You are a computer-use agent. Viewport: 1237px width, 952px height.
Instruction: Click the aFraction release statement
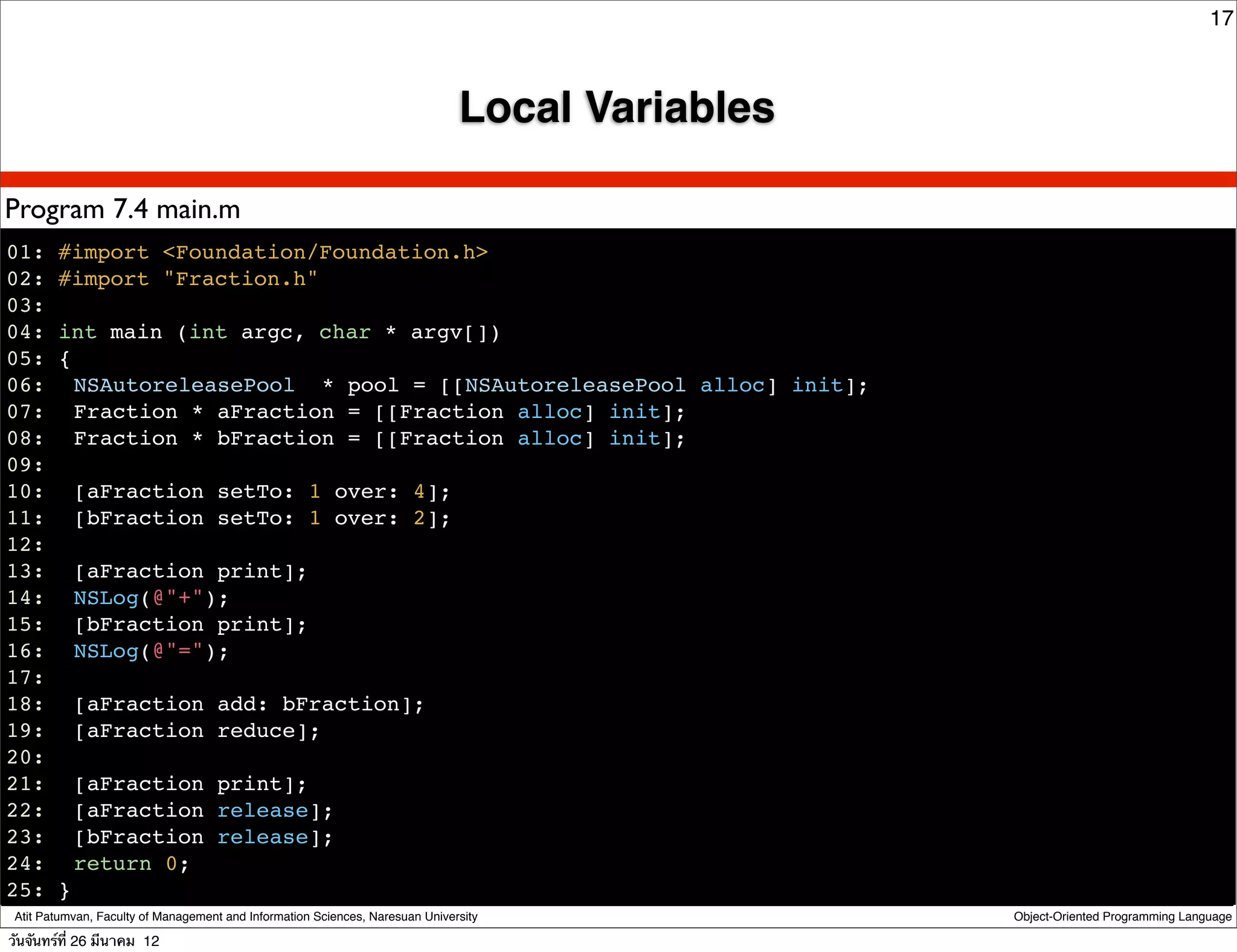203,811
